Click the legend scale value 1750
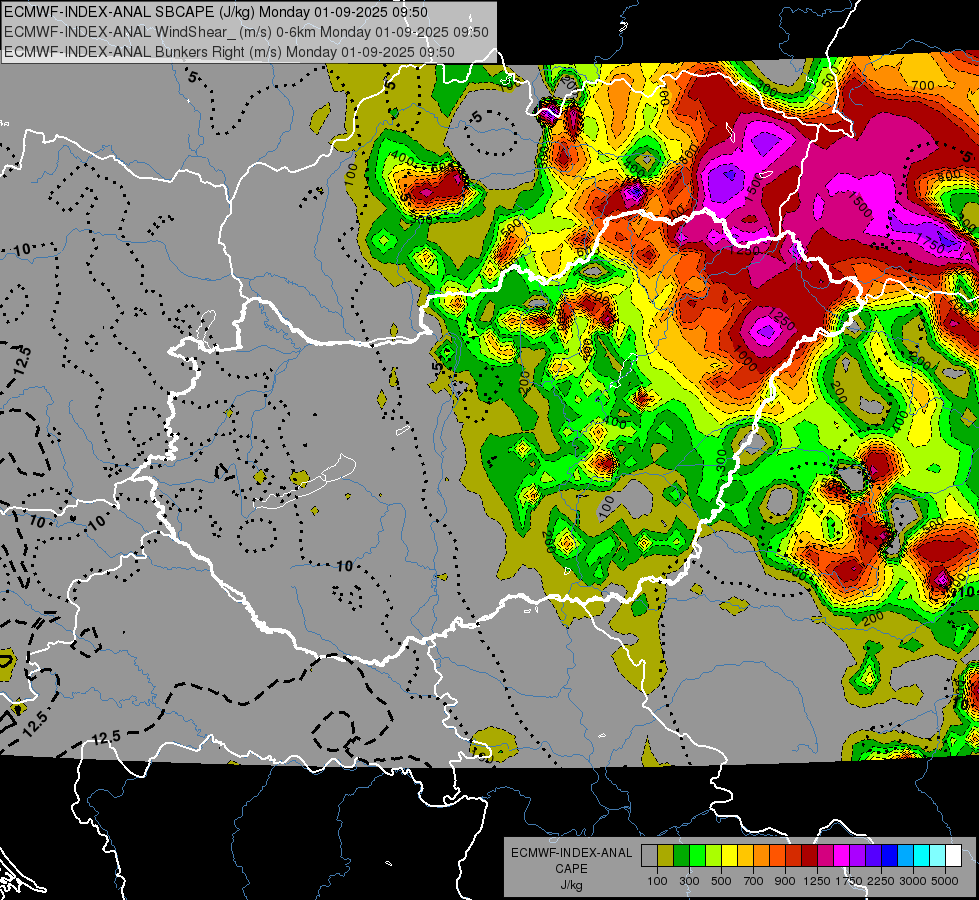979x900 pixels. [849, 881]
